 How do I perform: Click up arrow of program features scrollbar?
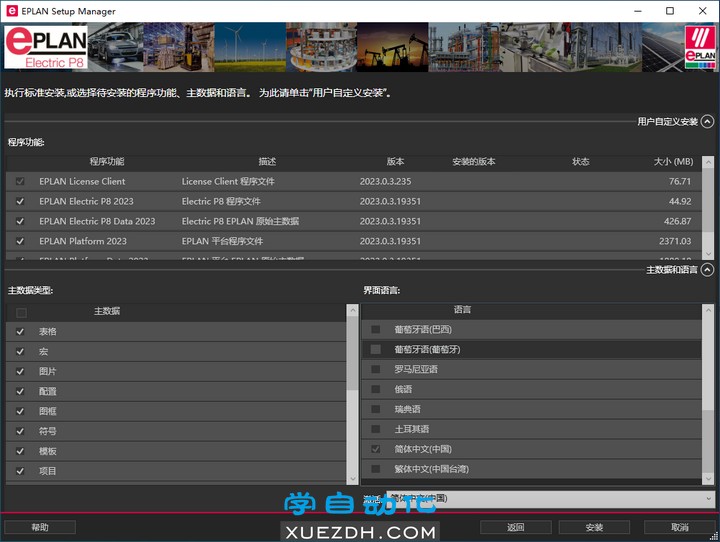[709, 162]
